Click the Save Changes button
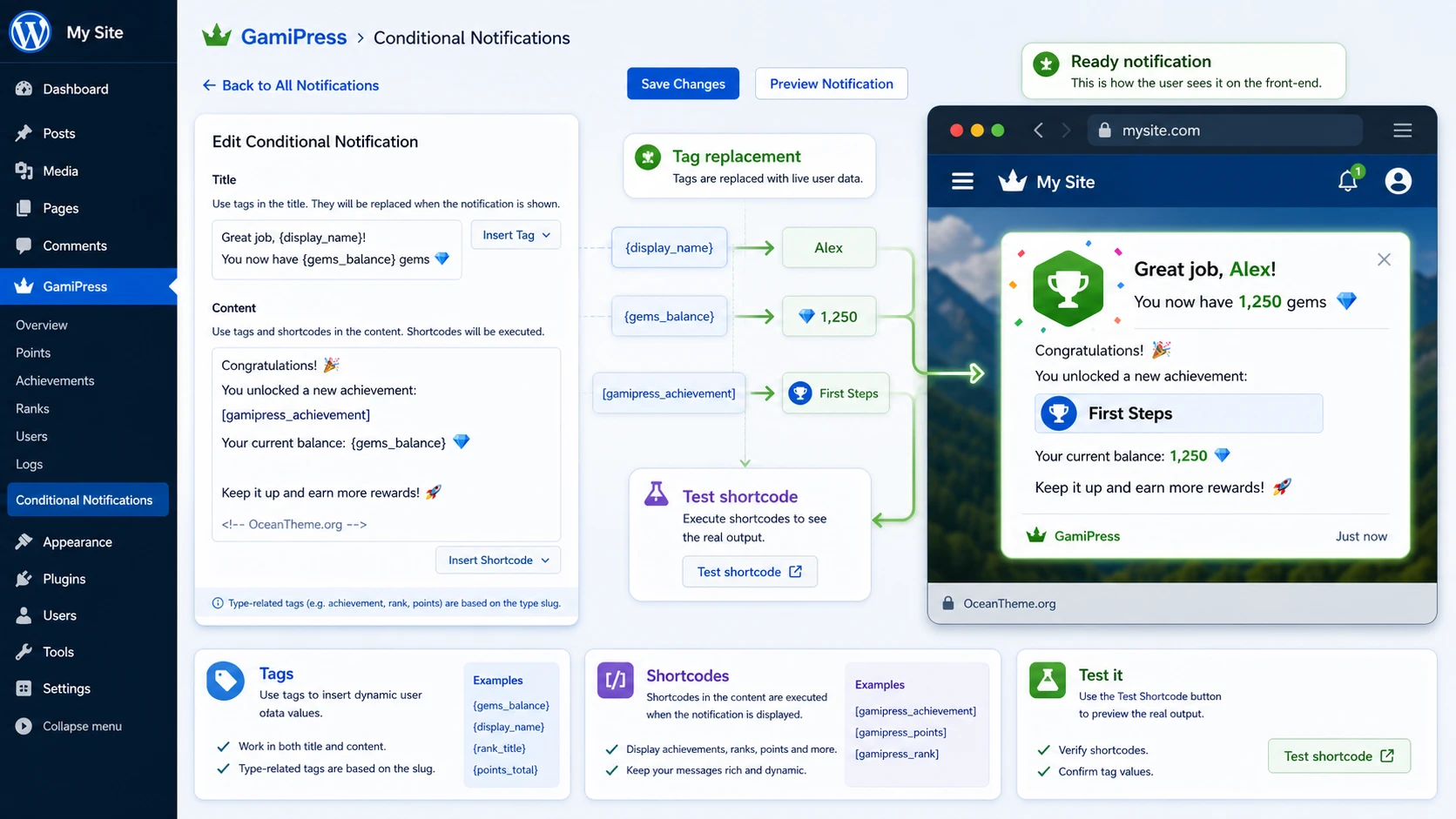The width and height of the screenshot is (1456, 819). coord(683,84)
